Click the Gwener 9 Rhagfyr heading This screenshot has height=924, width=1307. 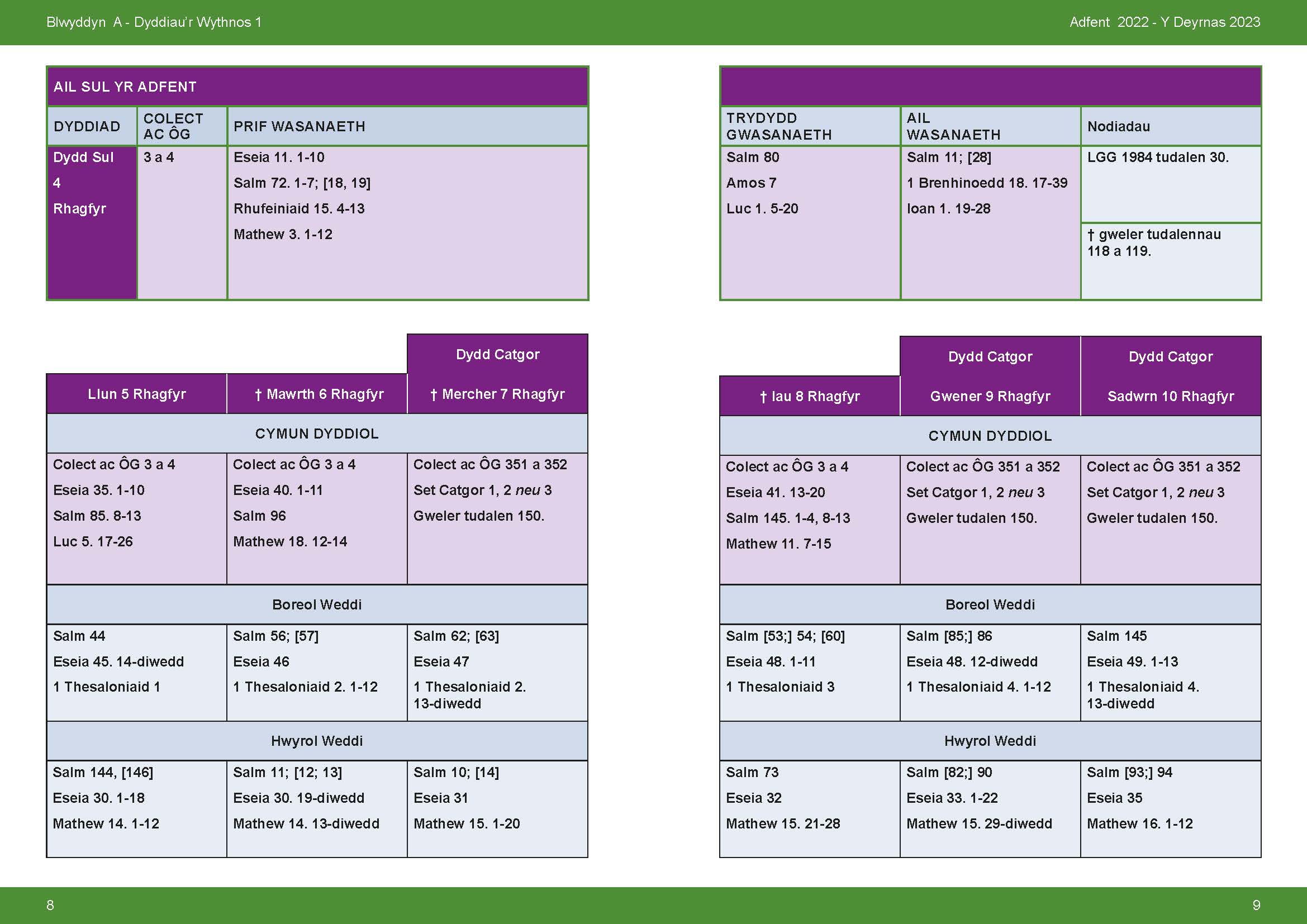(990, 396)
